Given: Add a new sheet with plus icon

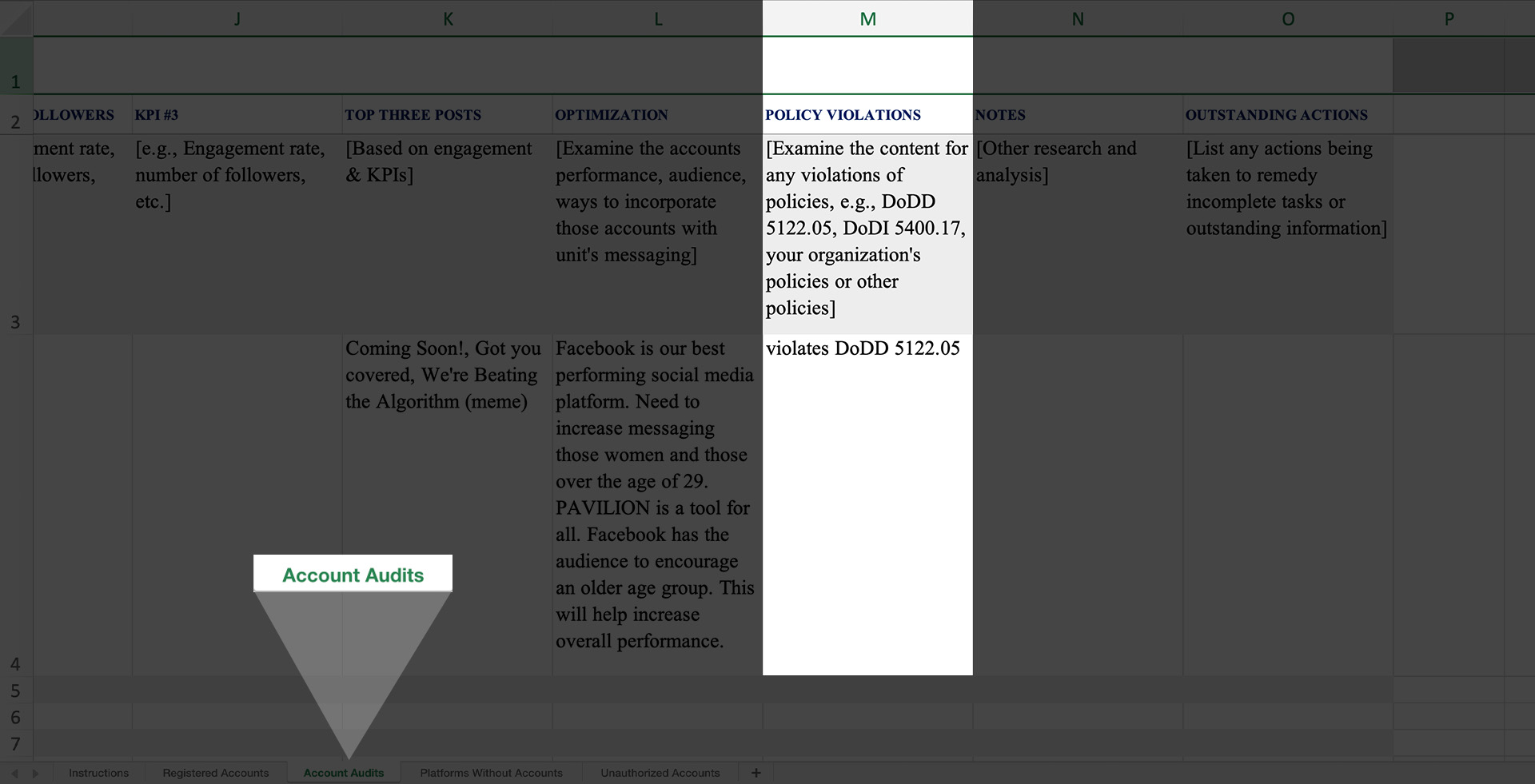Looking at the screenshot, I should click(756, 773).
